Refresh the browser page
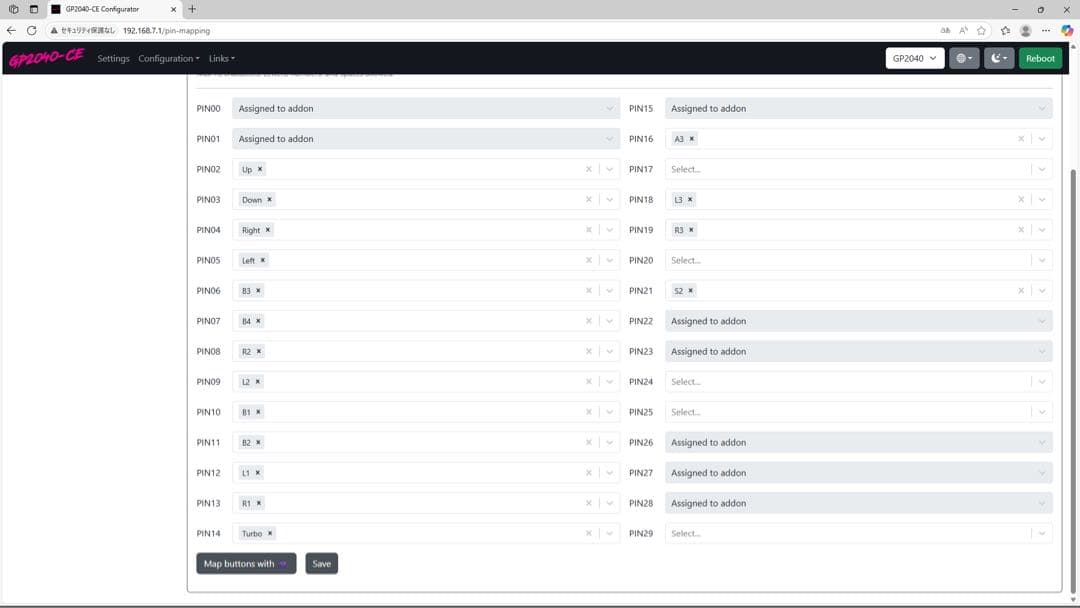Screen dimensions: 1080x608 tap(32, 31)
